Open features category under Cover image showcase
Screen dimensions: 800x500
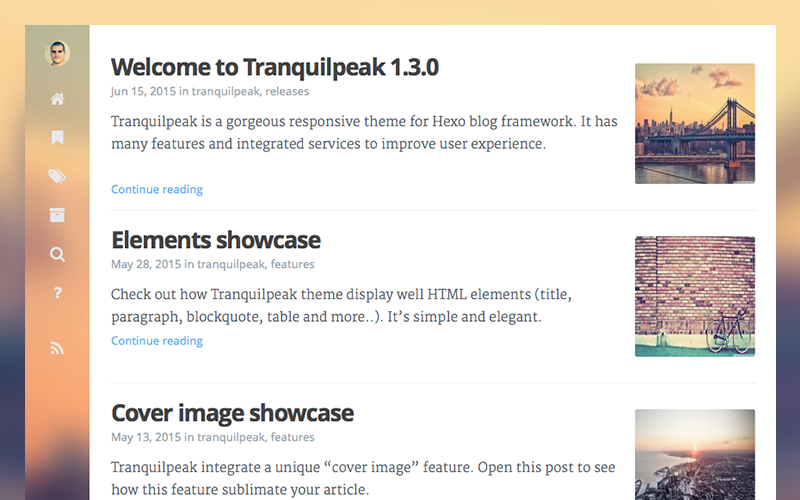tap(292, 437)
